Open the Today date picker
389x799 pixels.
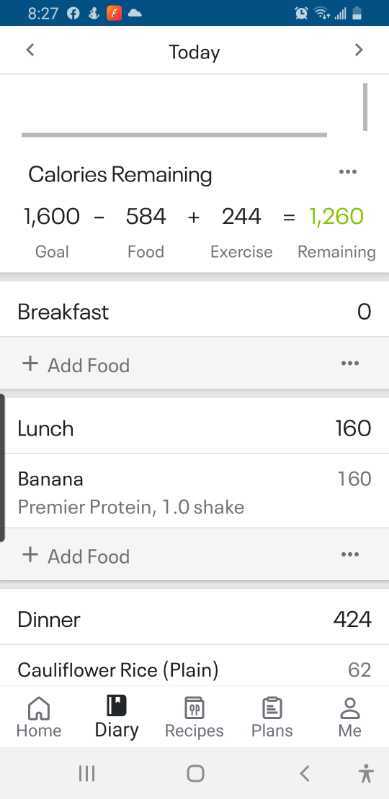tap(194, 52)
